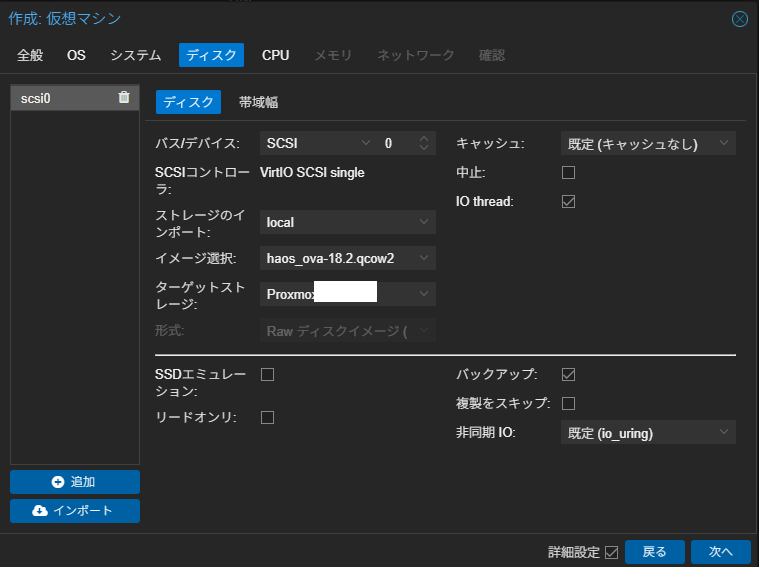The height and width of the screenshot is (567, 759).
Task: Select the top ディスク wizard tab
Action: (x=211, y=55)
